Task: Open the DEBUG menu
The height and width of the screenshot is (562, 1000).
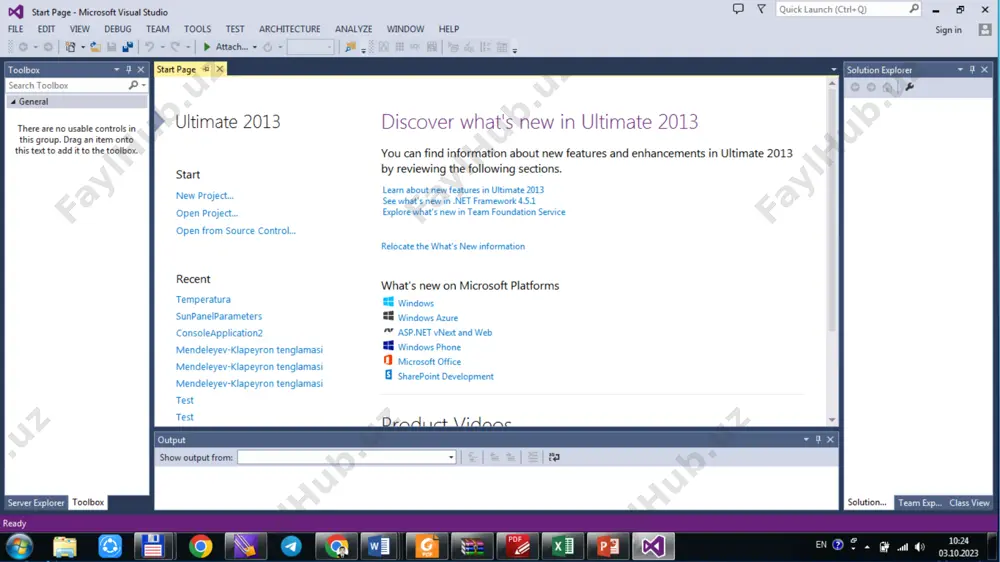Action: [117, 29]
